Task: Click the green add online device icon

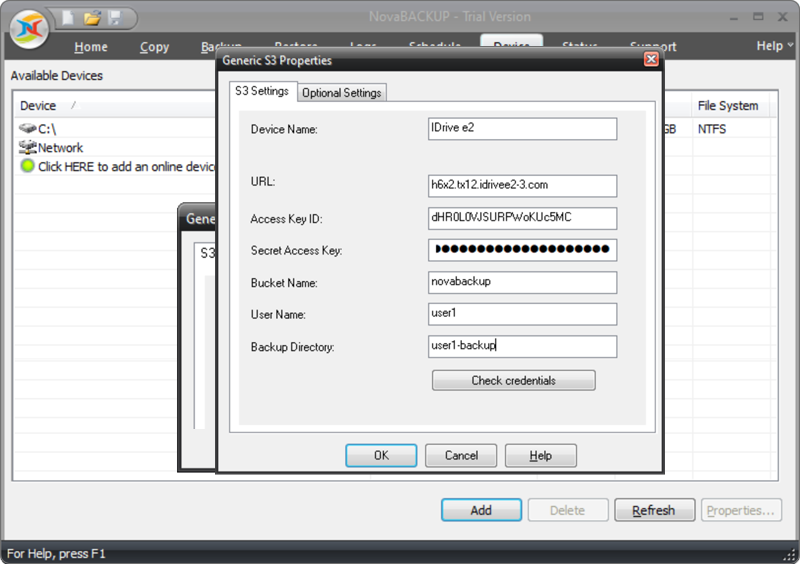Action: pyautogui.click(x=27, y=166)
